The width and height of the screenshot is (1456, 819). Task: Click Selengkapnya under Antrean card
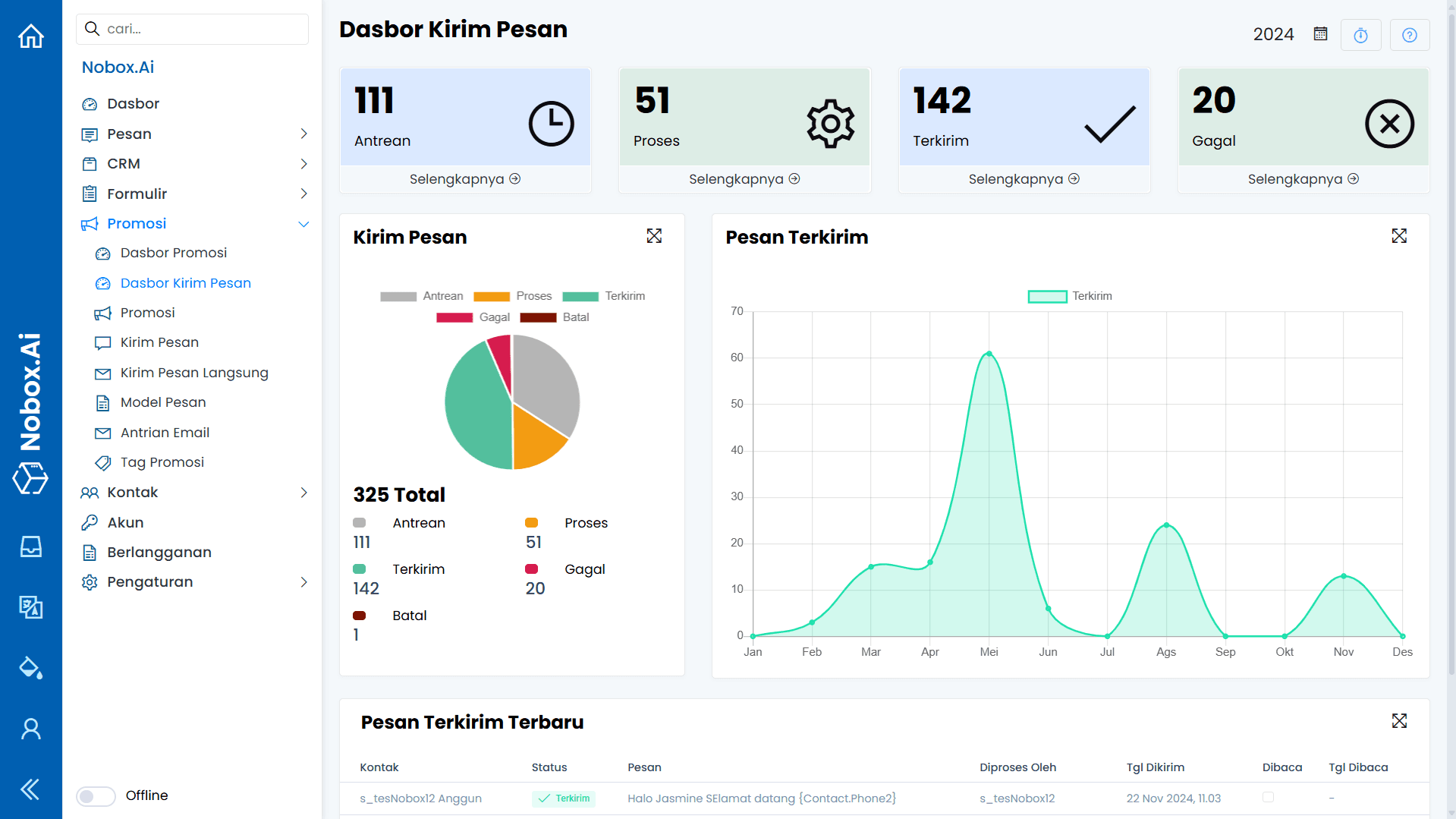coord(464,179)
